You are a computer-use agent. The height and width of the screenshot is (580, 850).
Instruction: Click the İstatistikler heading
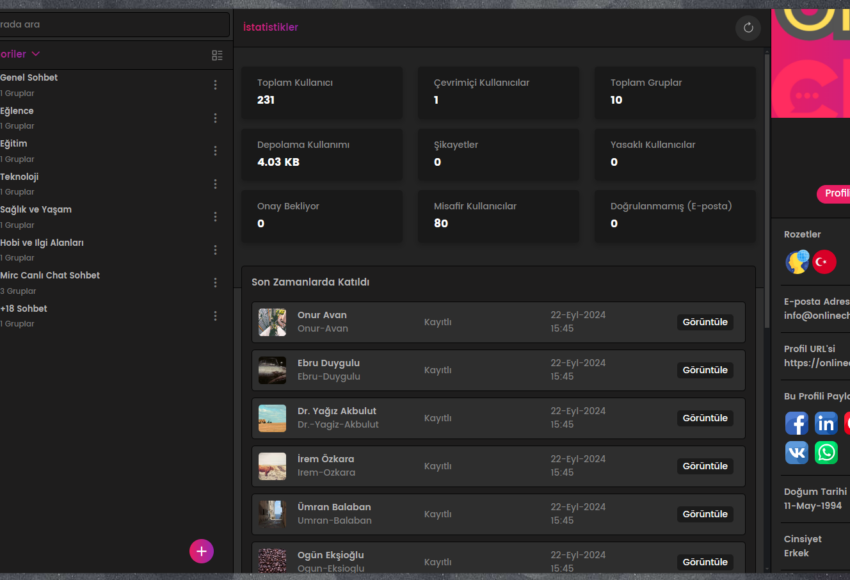click(x=271, y=27)
